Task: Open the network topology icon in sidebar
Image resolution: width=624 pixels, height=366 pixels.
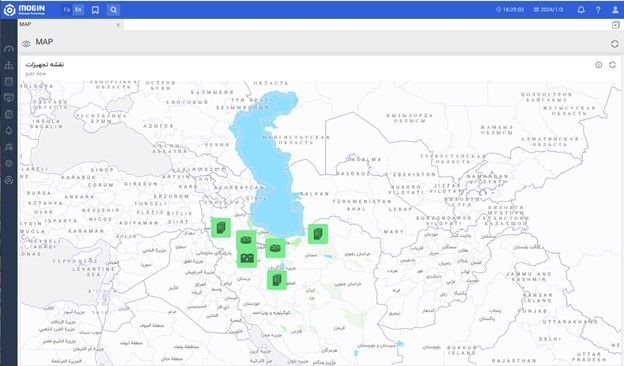Action: click(x=9, y=65)
